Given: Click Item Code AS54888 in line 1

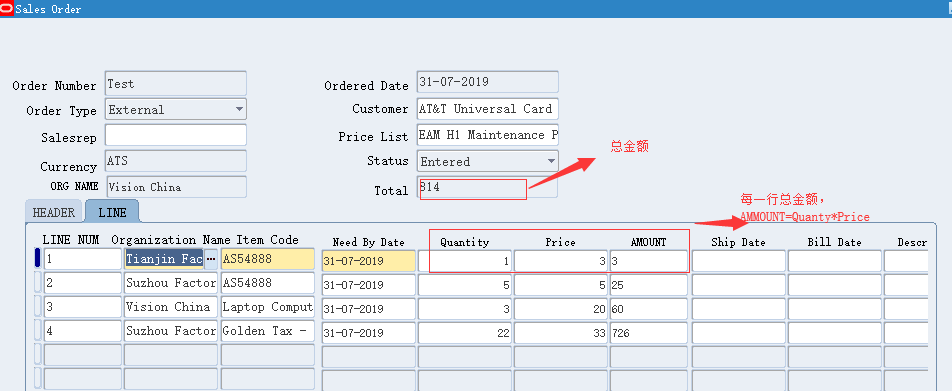Looking at the screenshot, I should 268,259.
